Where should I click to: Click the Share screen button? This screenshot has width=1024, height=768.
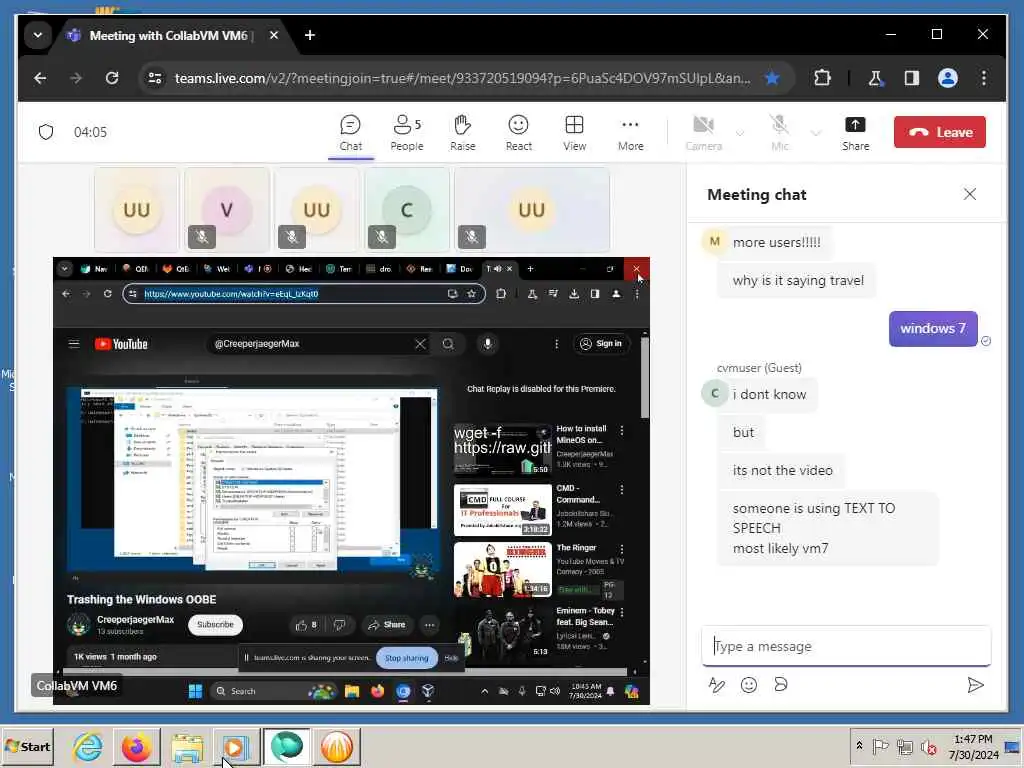click(856, 133)
